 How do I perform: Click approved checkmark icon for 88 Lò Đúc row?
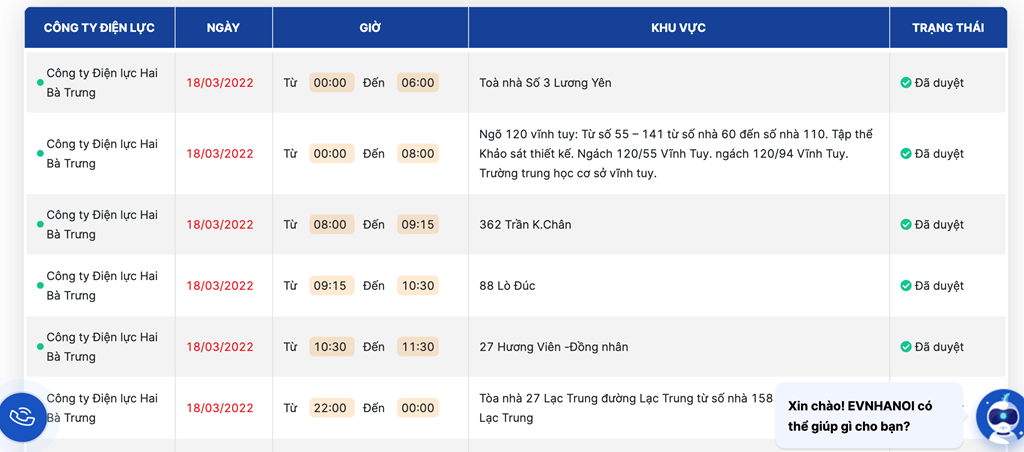pyautogui.click(x=906, y=286)
